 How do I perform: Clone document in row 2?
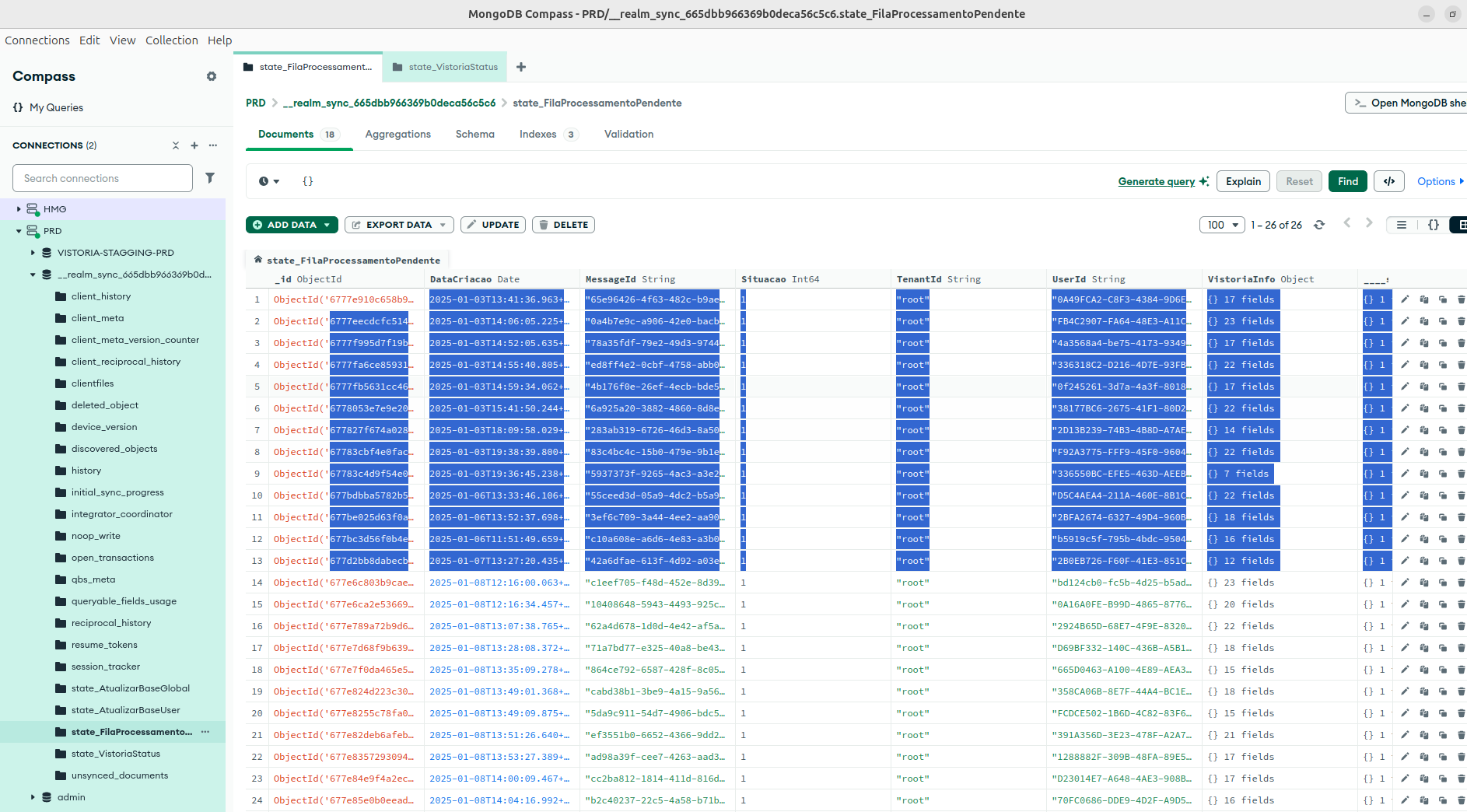pyautogui.click(x=1442, y=321)
